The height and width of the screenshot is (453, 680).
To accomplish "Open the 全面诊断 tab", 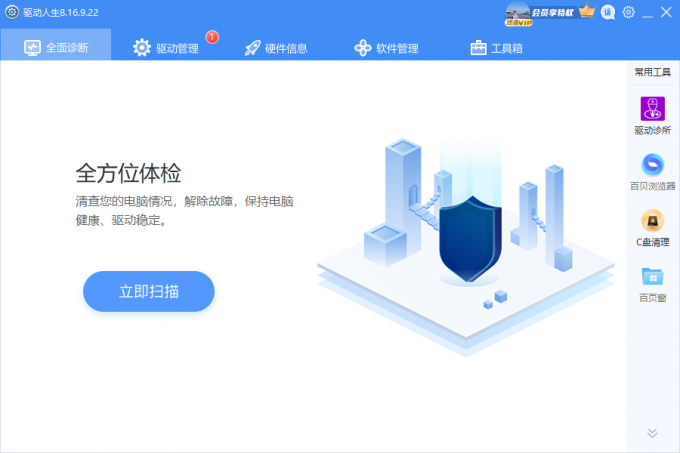I will [x=56, y=45].
